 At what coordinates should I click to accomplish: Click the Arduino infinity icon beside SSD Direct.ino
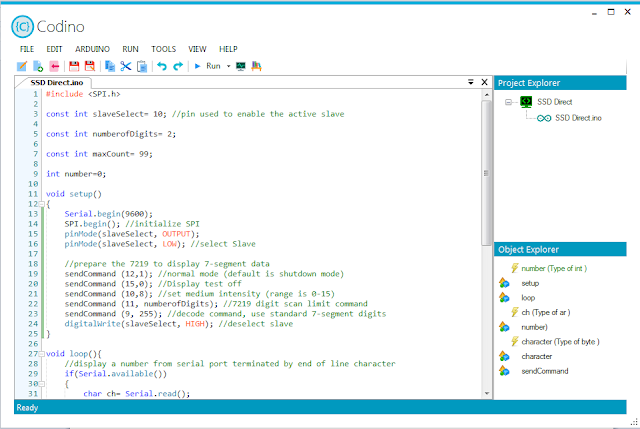tap(544, 118)
